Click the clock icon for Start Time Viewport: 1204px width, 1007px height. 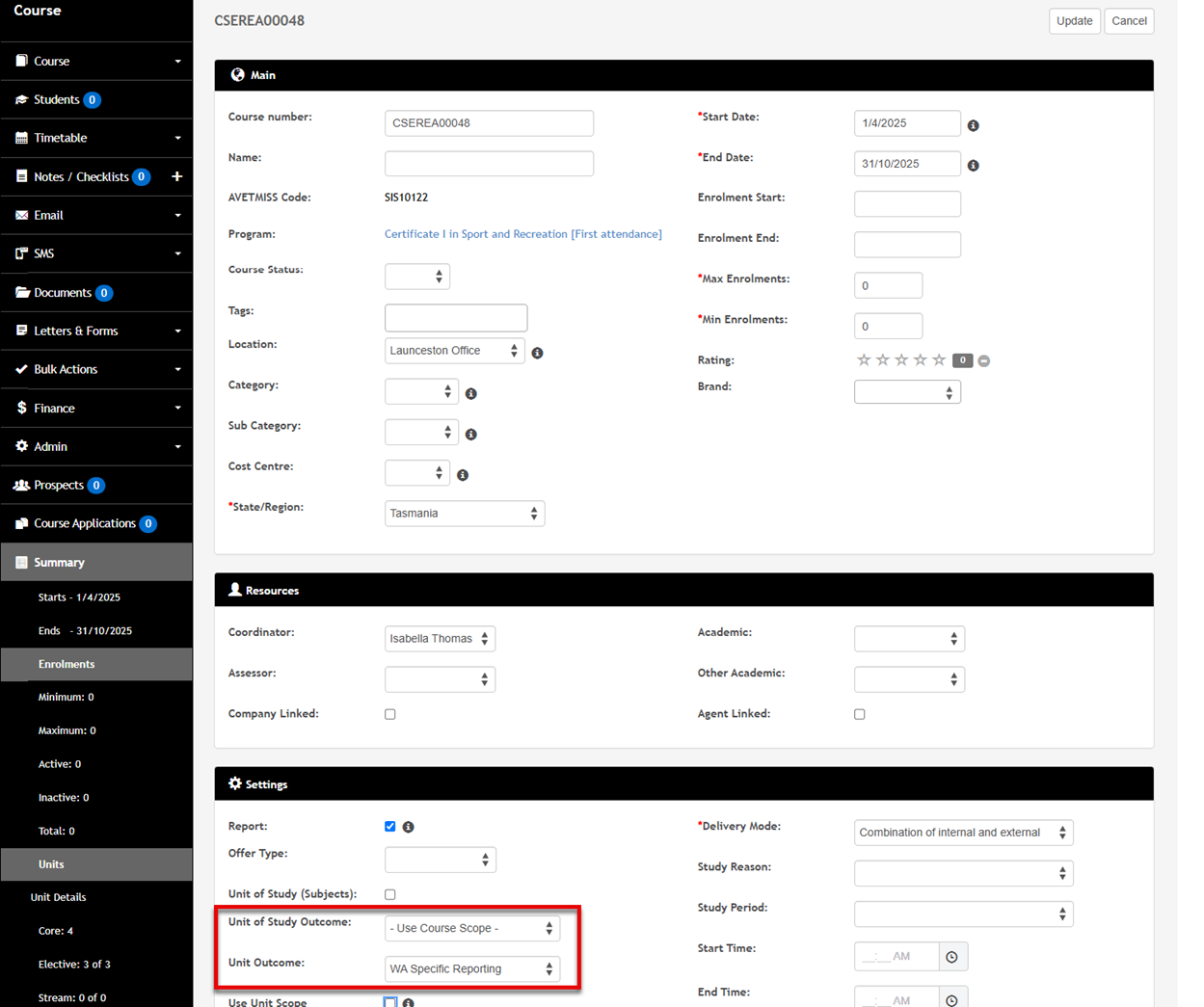tap(952, 957)
